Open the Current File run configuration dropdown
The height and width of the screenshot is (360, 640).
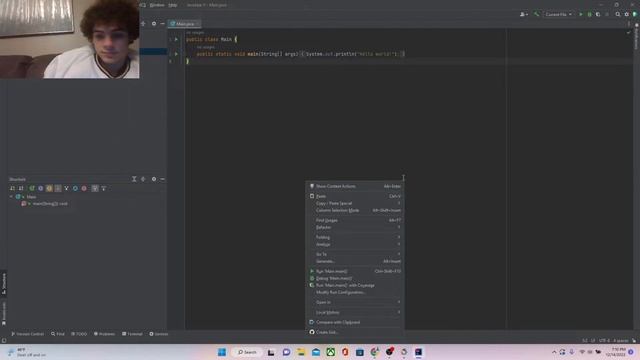[558, 14]
